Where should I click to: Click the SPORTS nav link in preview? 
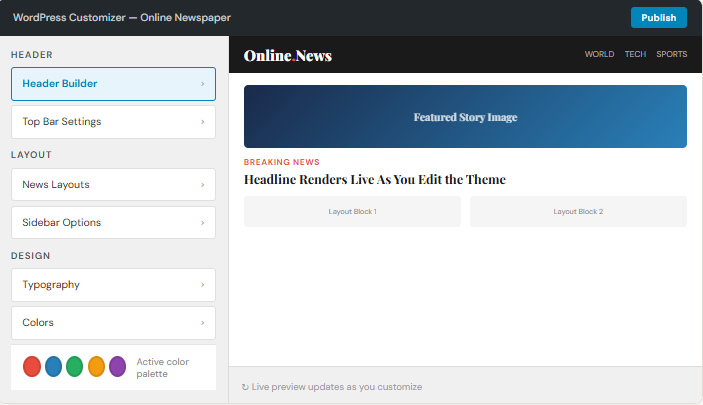pyautogui.click(x=671, y=54)
